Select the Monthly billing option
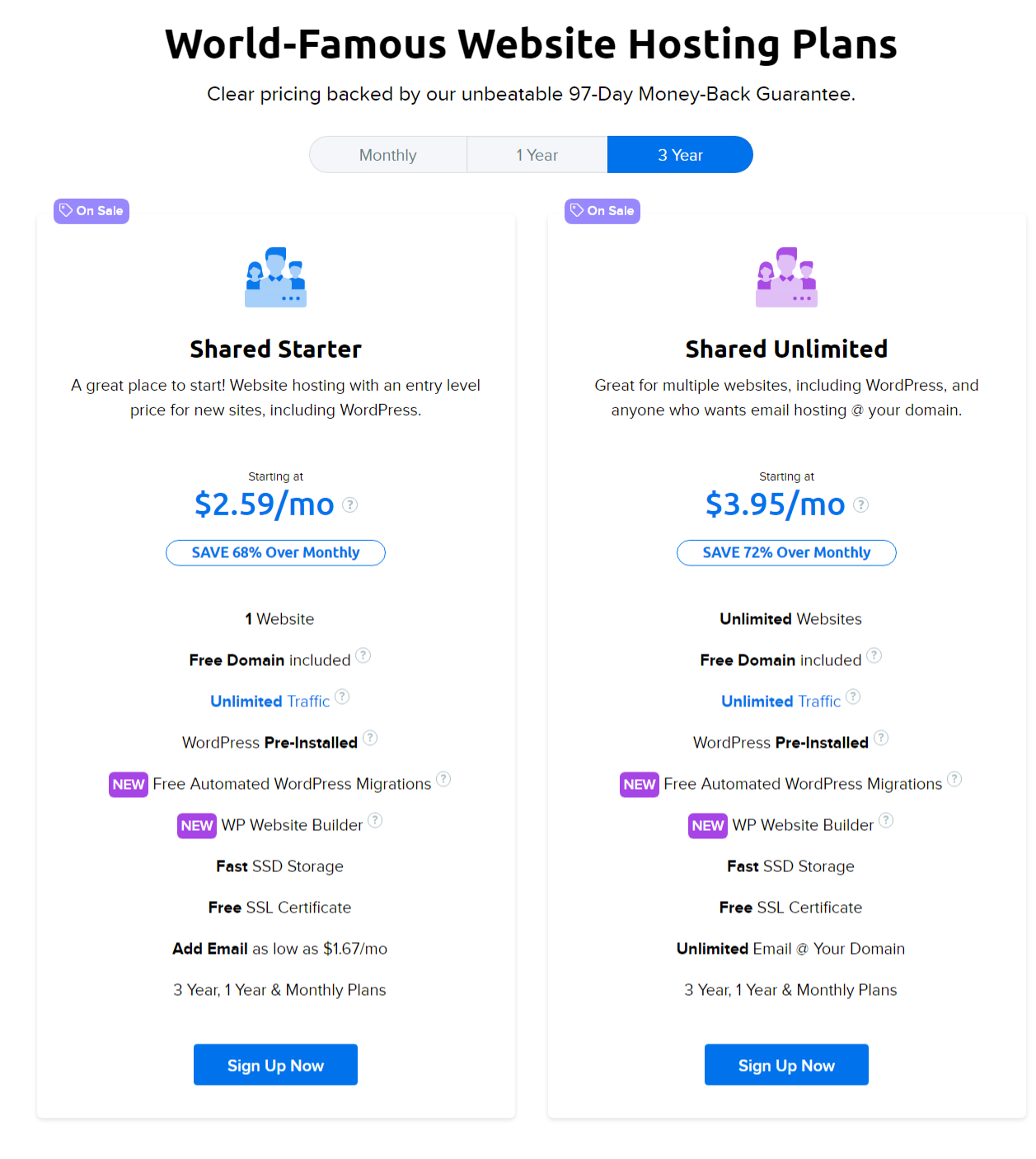 click(x=387, y=154)
